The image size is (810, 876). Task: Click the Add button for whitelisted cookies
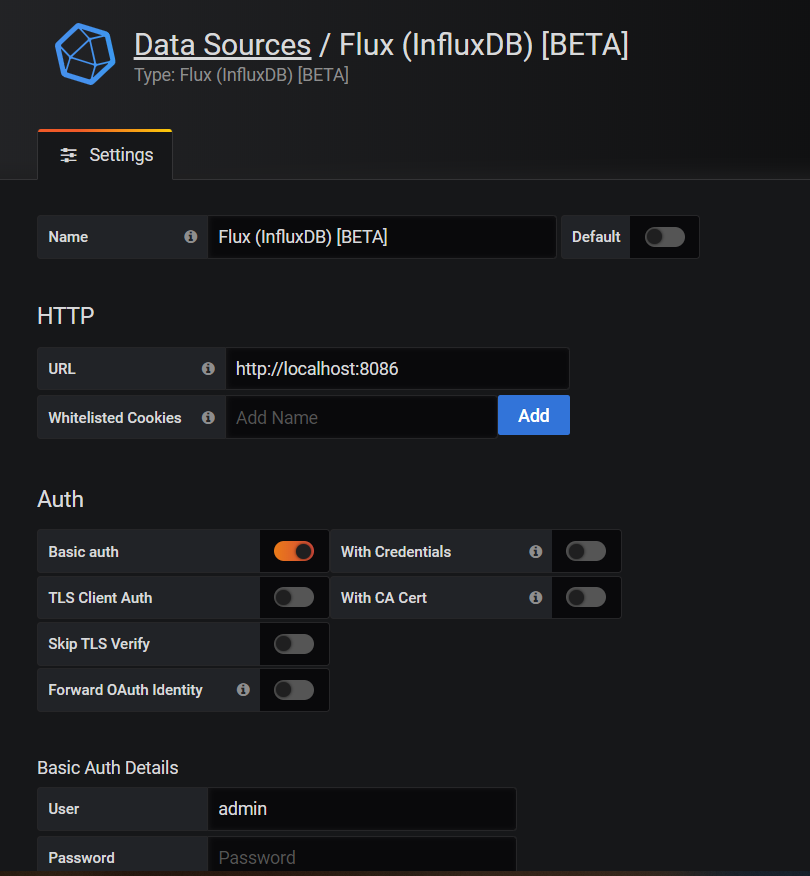[x=533, y=415]
